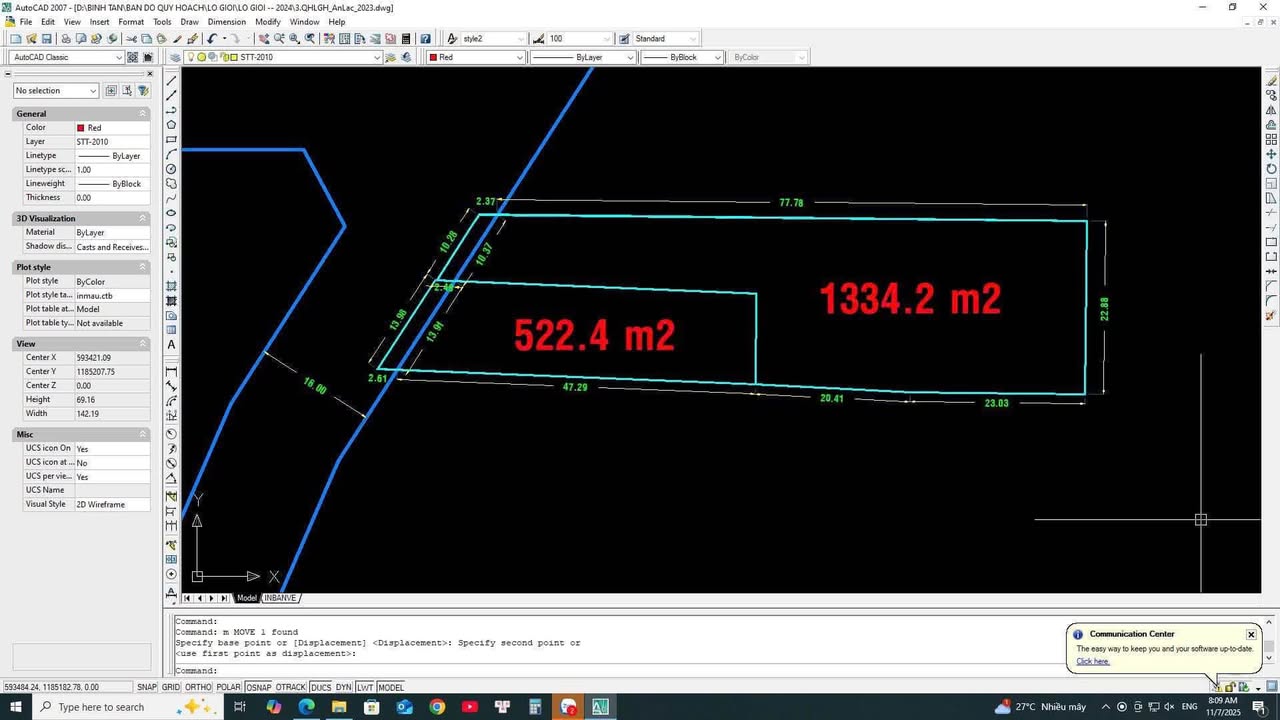Select the Line tool in Draw toolbar
This screenshot has height=720, width=1280.
172,81
